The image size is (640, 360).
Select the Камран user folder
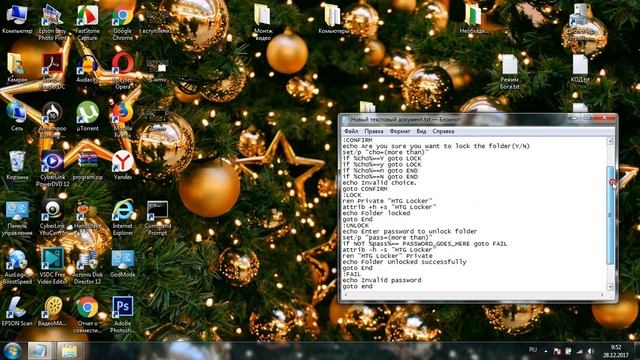point(17,68)
